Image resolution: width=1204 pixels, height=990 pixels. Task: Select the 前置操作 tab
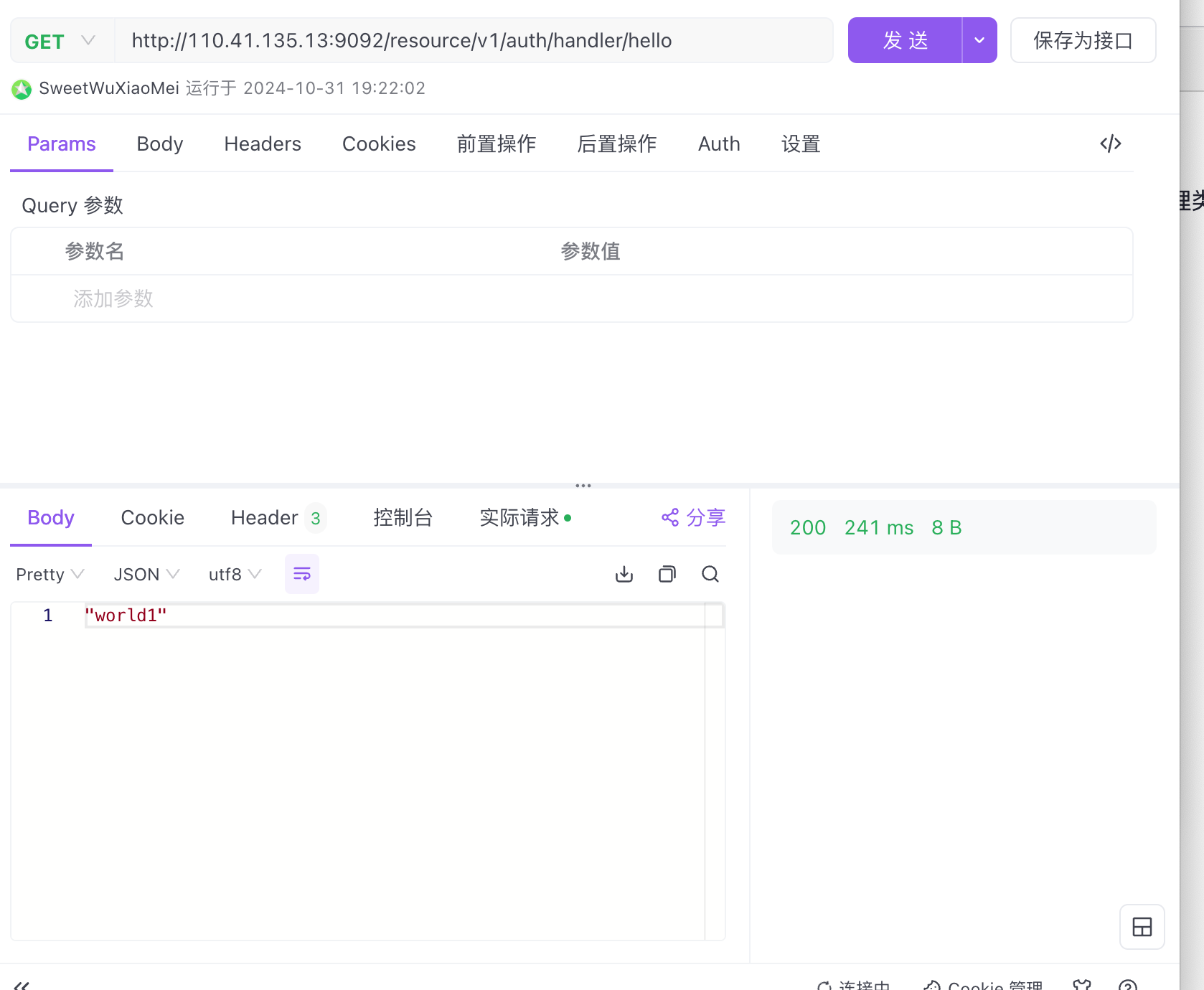click(x=497, y=144)
